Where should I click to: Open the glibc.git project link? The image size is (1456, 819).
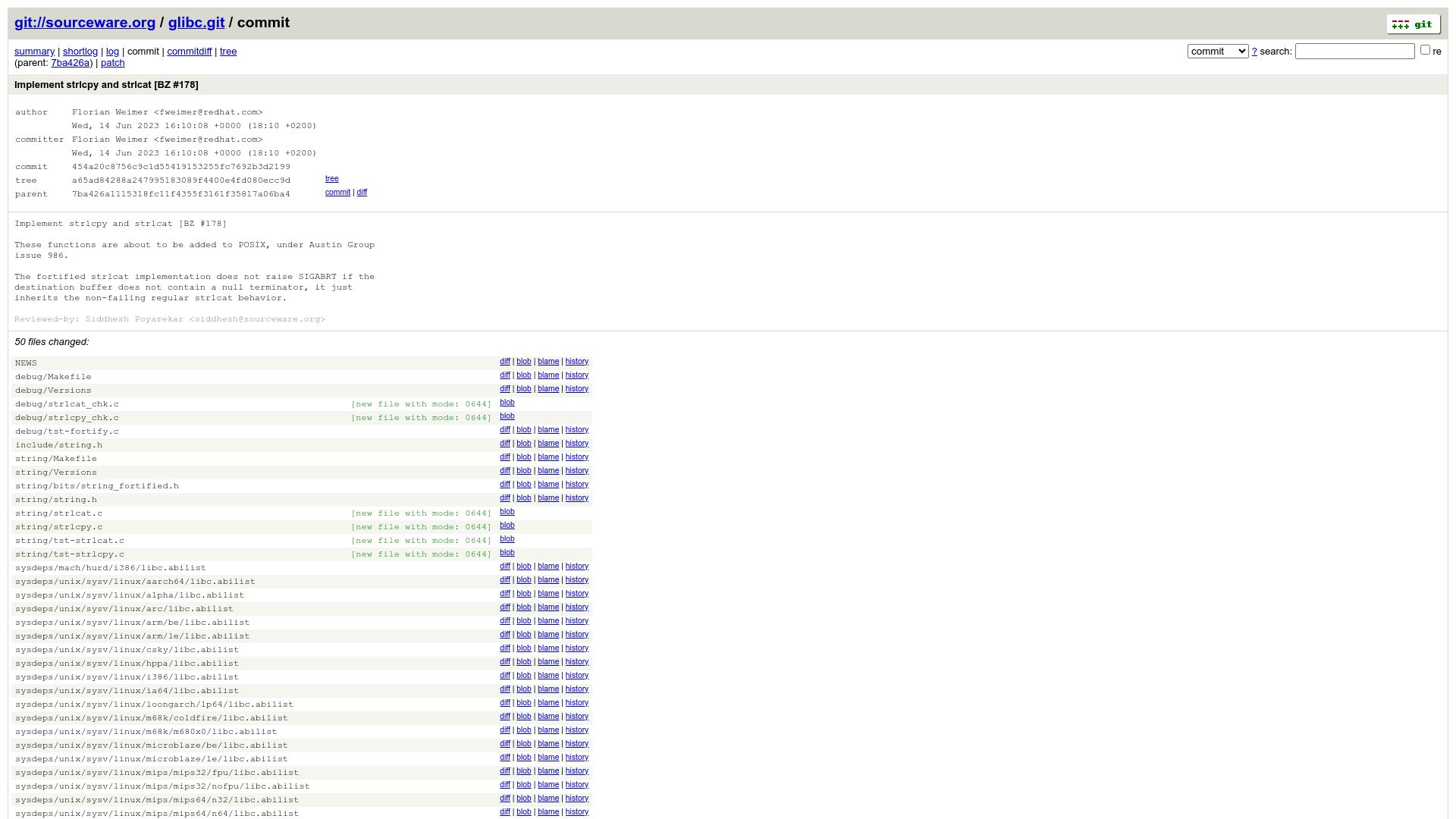point(196,23)
